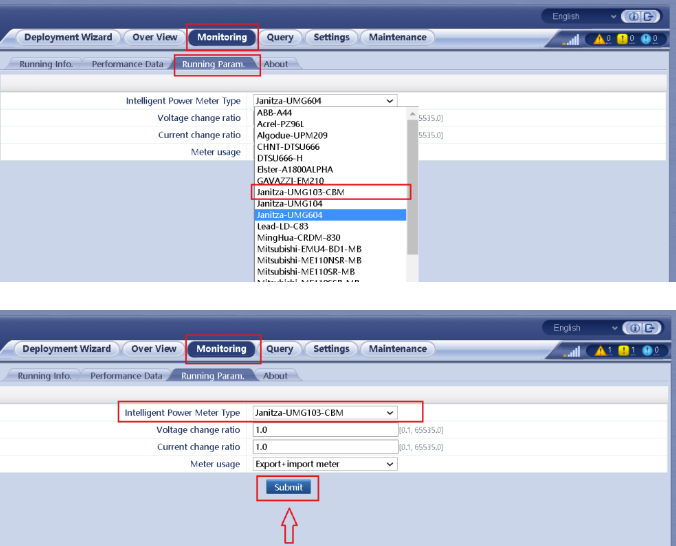Click Current change ratio field showing 1.0
Image resolution: width=676 pixels, height=546 pixels.
(325, 447)
